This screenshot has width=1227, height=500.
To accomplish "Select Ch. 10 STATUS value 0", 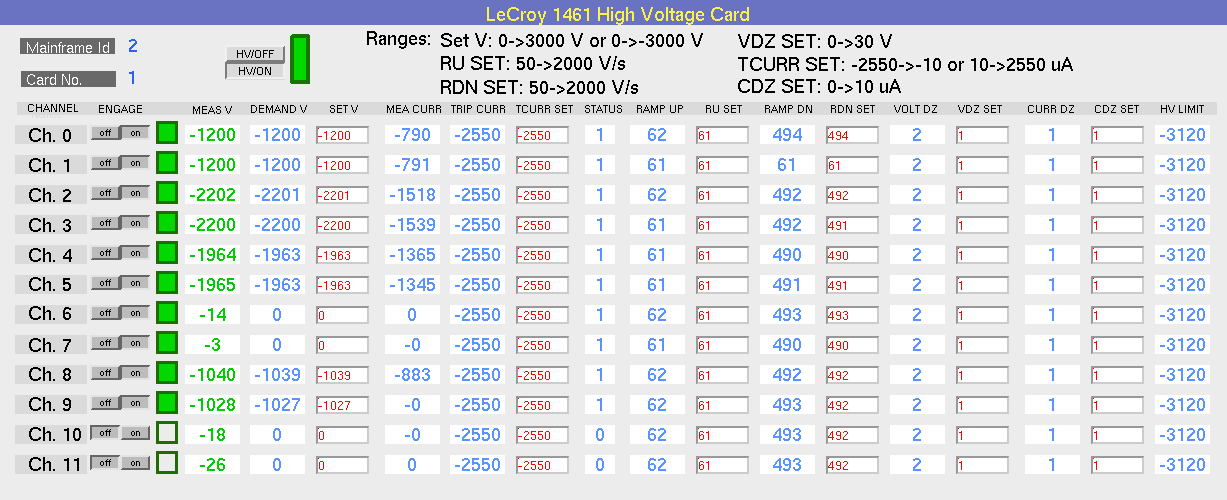I will coord(600,435).
